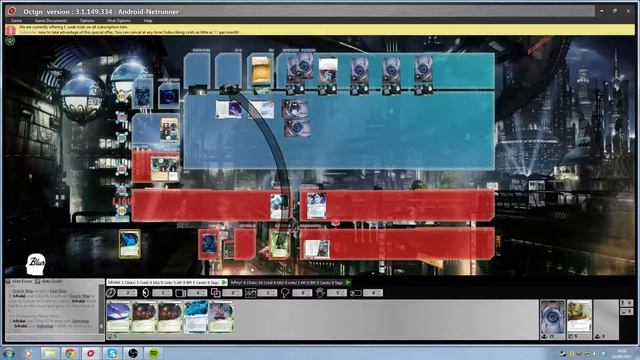Click the green-bordered card in the bottom zone

pos(280,244)
